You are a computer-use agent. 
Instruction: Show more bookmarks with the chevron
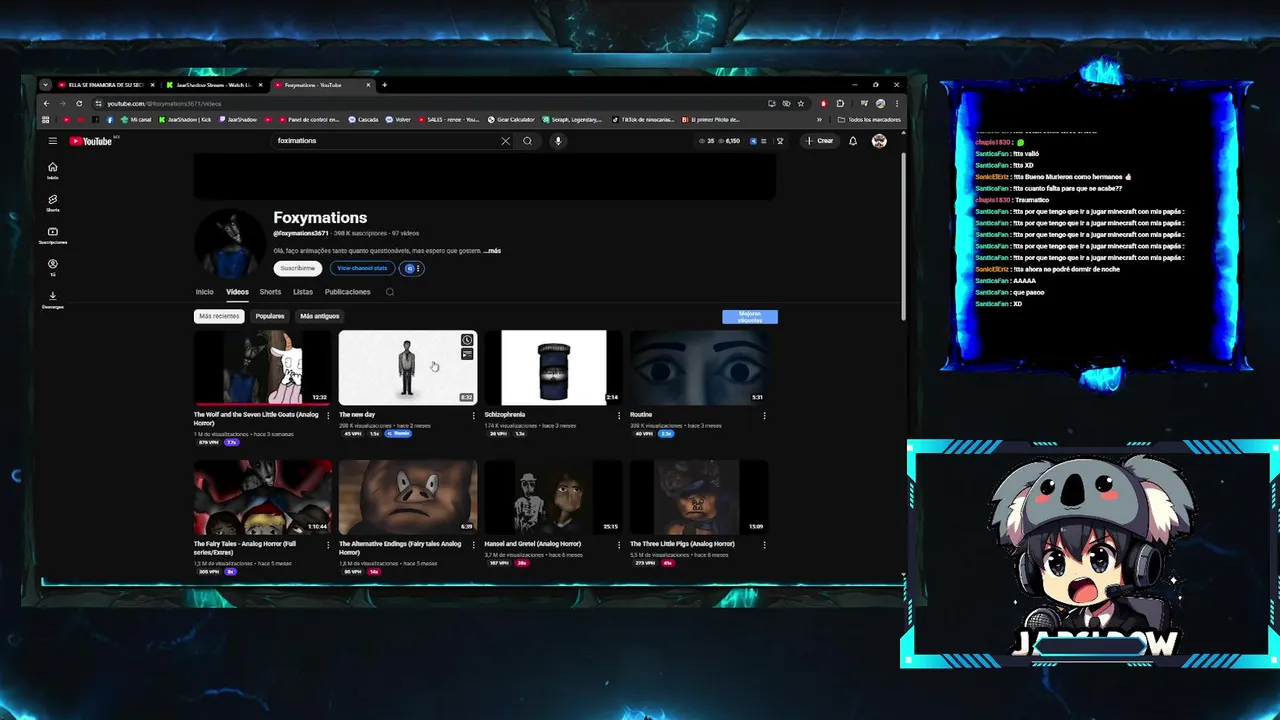click(x=820, y=119)
